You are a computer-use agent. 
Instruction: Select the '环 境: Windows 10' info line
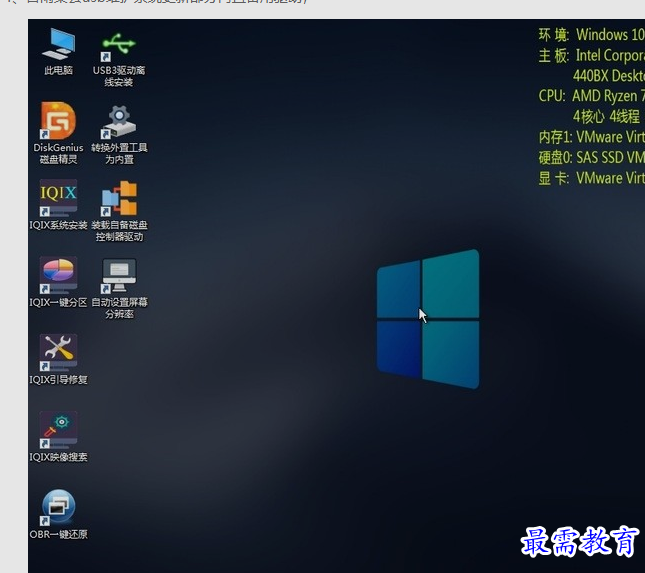click(592, 35)
